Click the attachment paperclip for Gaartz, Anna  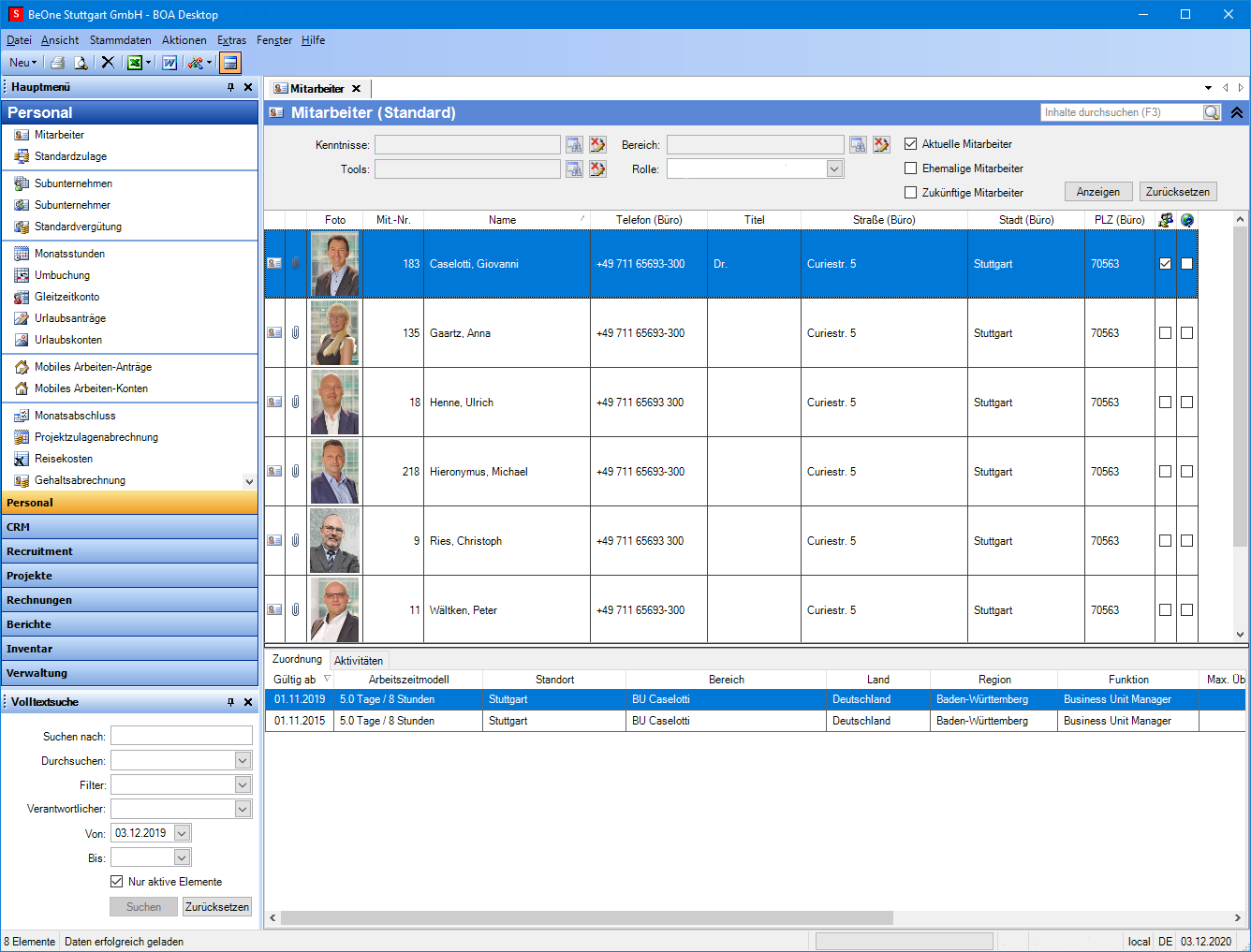point(295,333)
